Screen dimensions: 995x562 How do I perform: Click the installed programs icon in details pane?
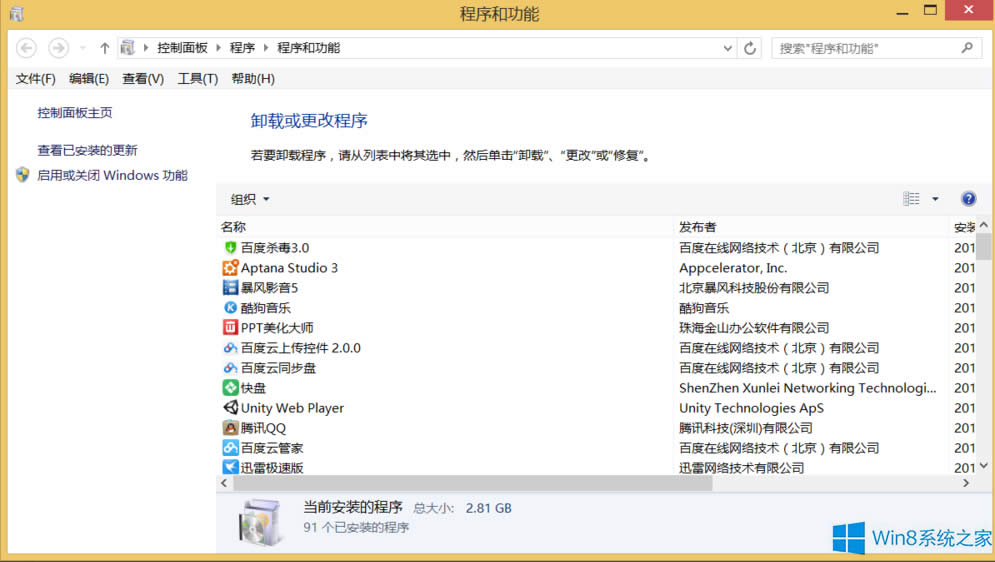click(x=260, y=522)
